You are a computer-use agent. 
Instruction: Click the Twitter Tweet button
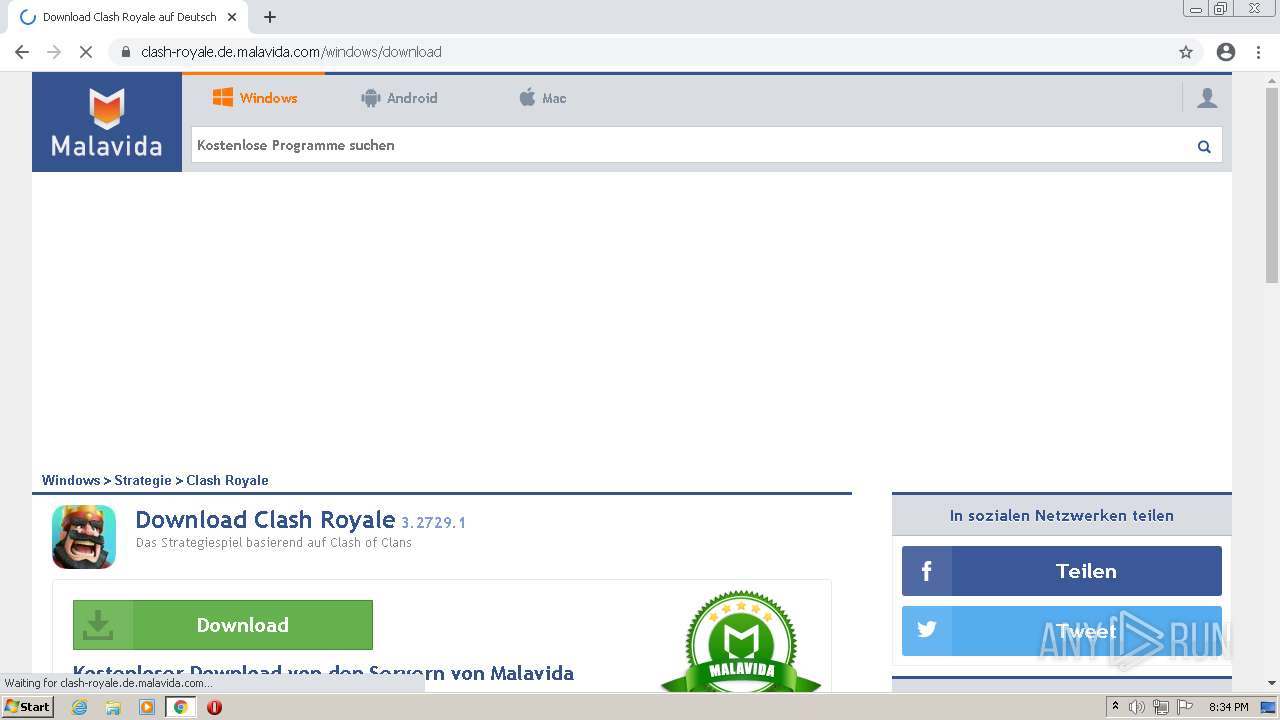(x=1062, y=631)
